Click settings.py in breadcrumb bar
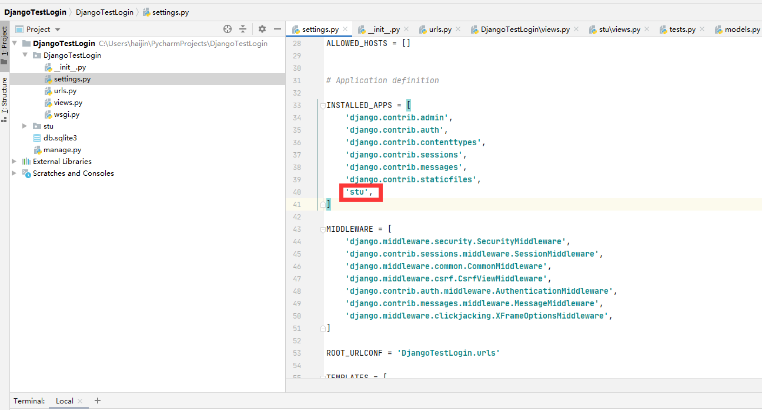 (166, 12)
